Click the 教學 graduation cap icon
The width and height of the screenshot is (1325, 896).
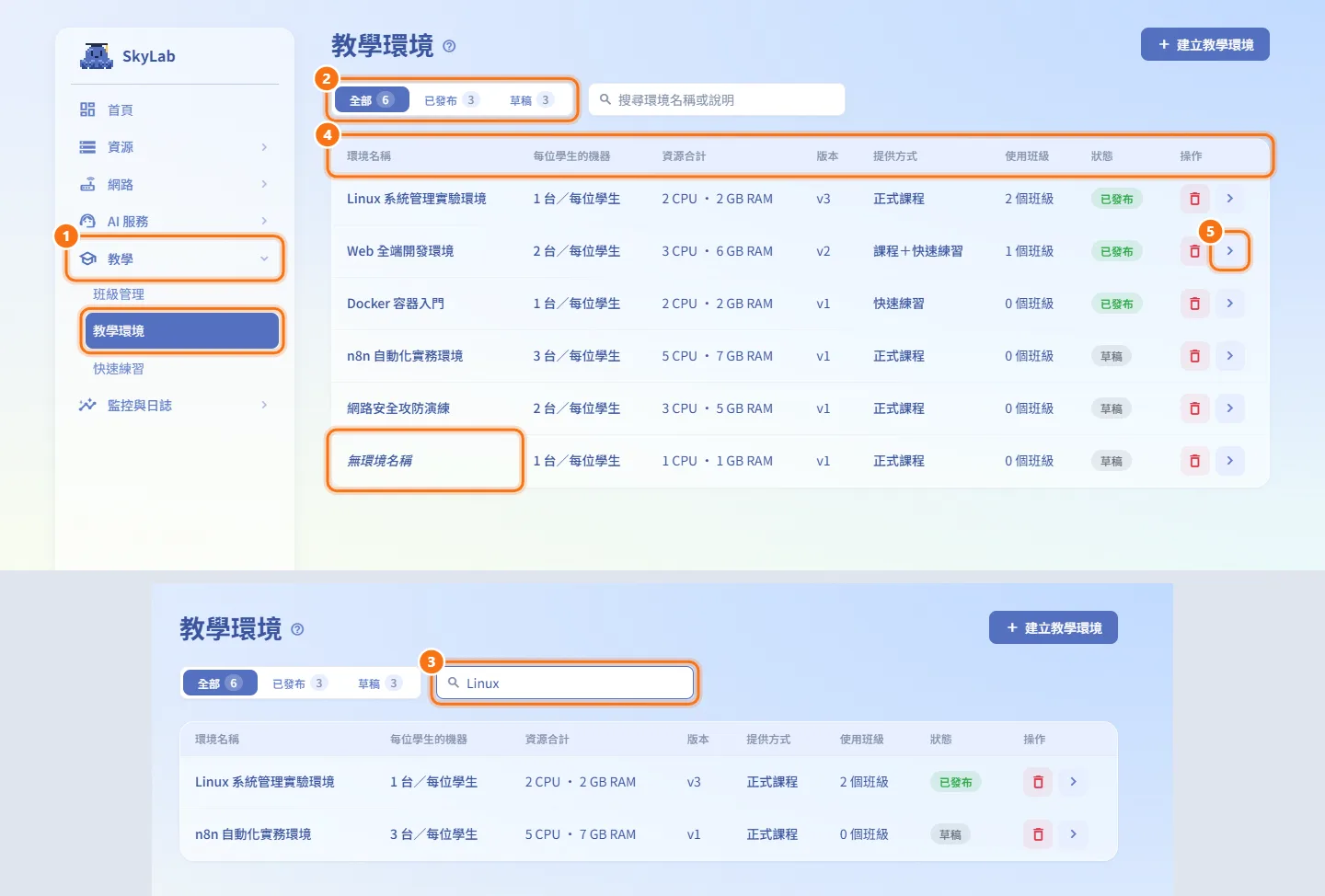point(88,258)
